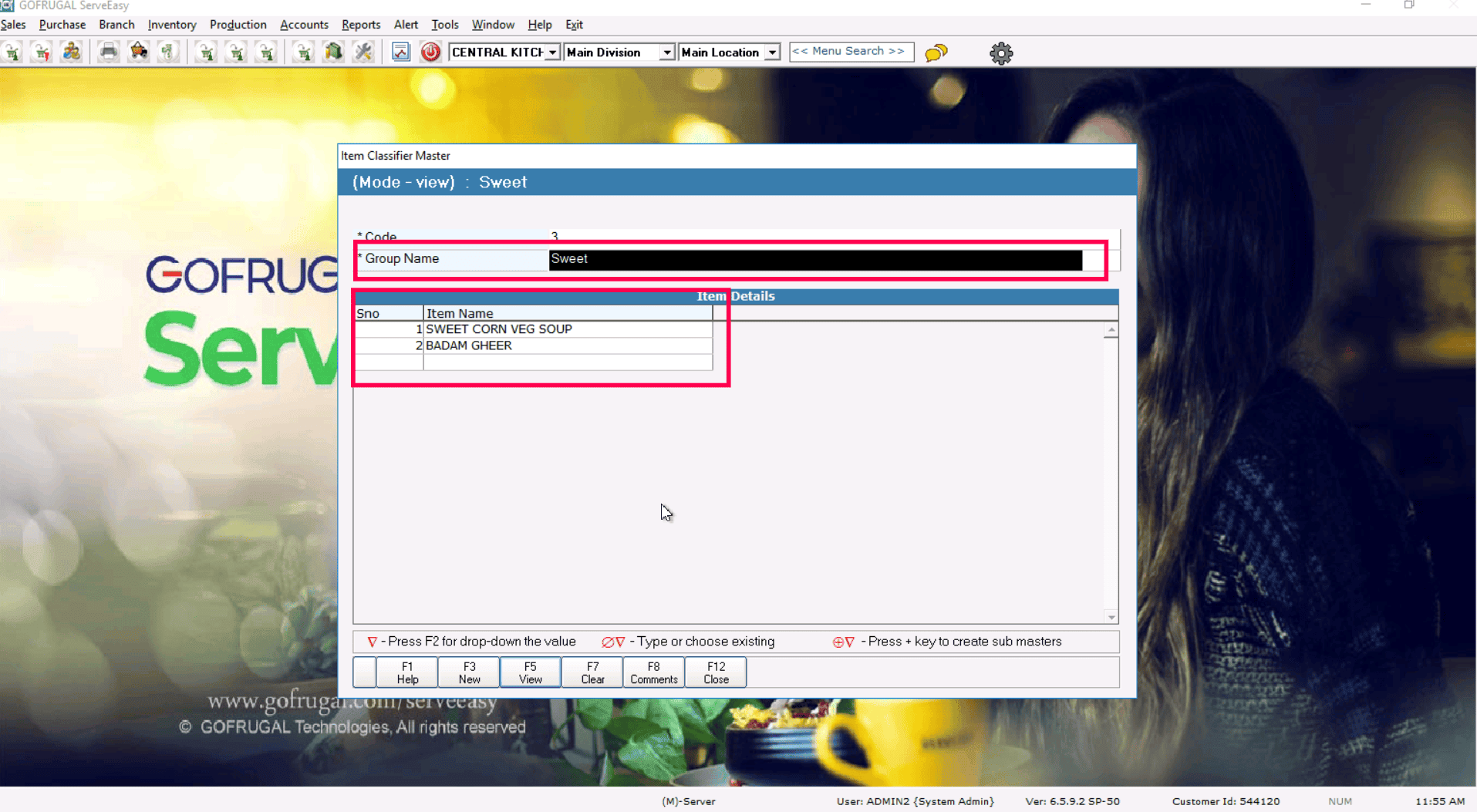Open the Help menu in menu bar

pyautogui.click(x=540, y=25)
